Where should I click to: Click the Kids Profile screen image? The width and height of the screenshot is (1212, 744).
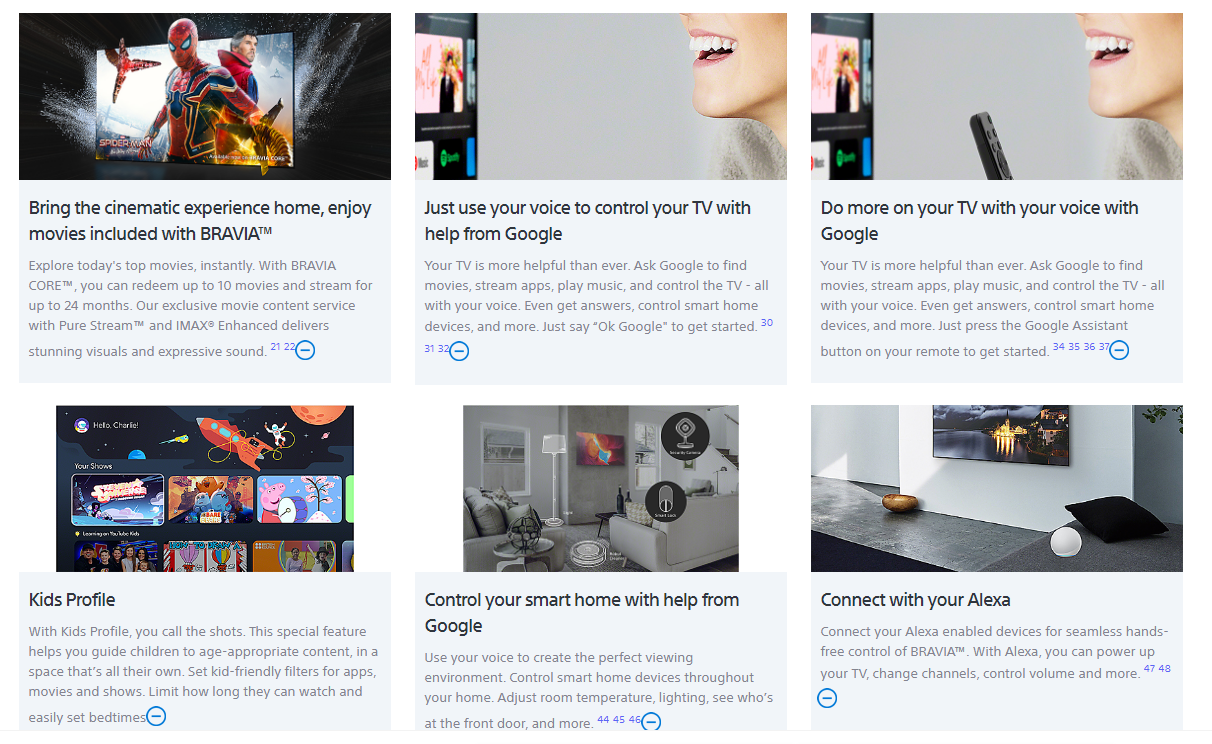[x=205, y=488]
